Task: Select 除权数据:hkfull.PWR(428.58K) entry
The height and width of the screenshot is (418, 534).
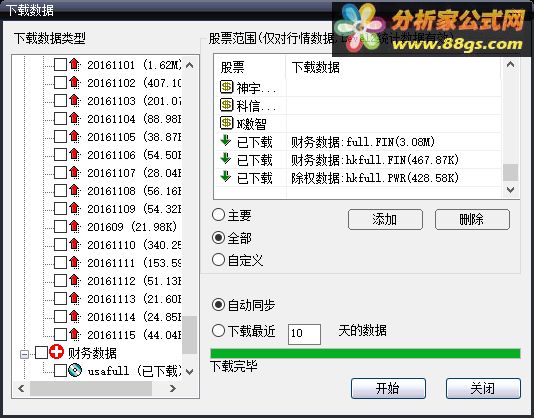Action: coord(375,177)
